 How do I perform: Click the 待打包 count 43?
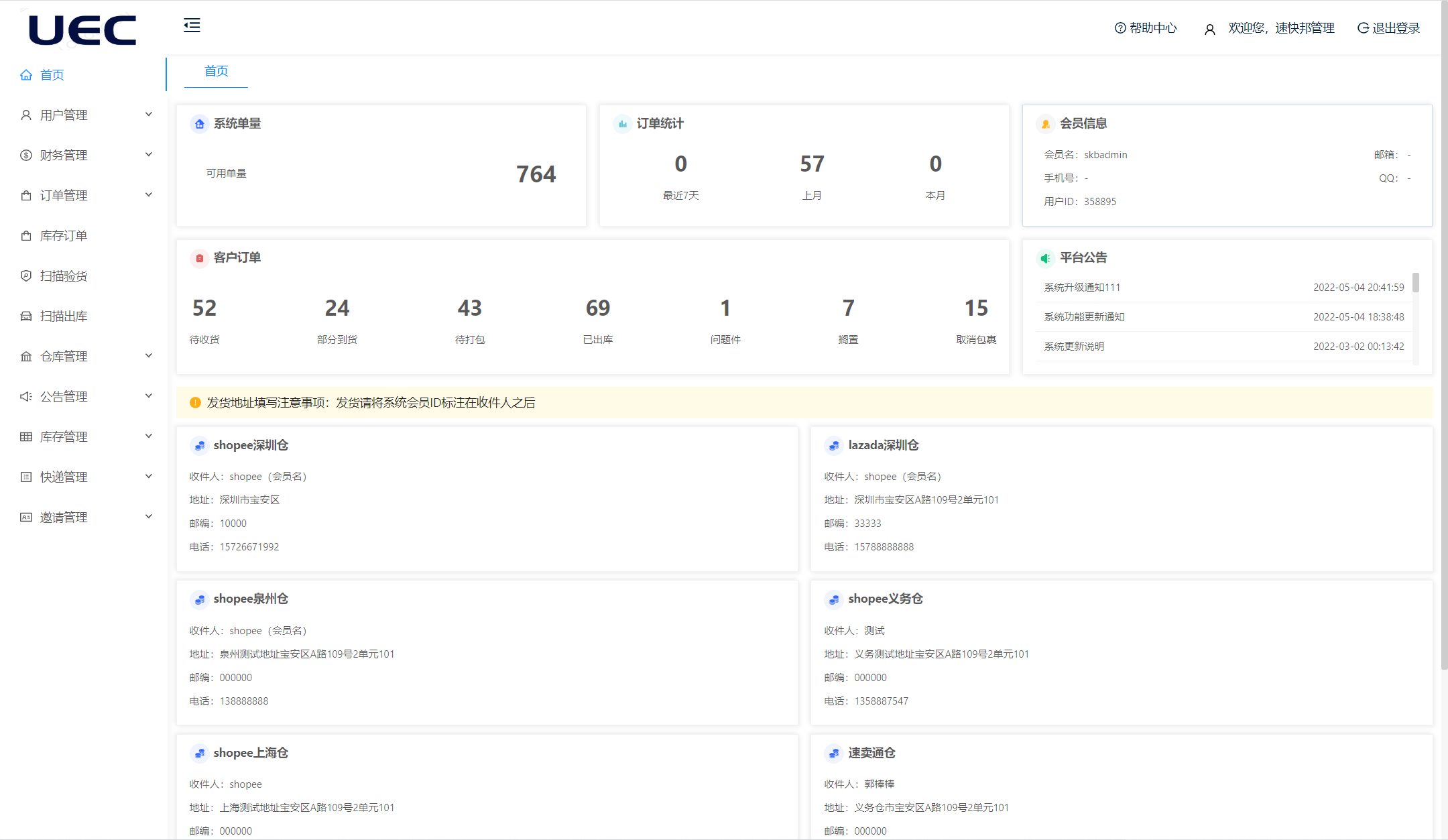pos(470,308)
